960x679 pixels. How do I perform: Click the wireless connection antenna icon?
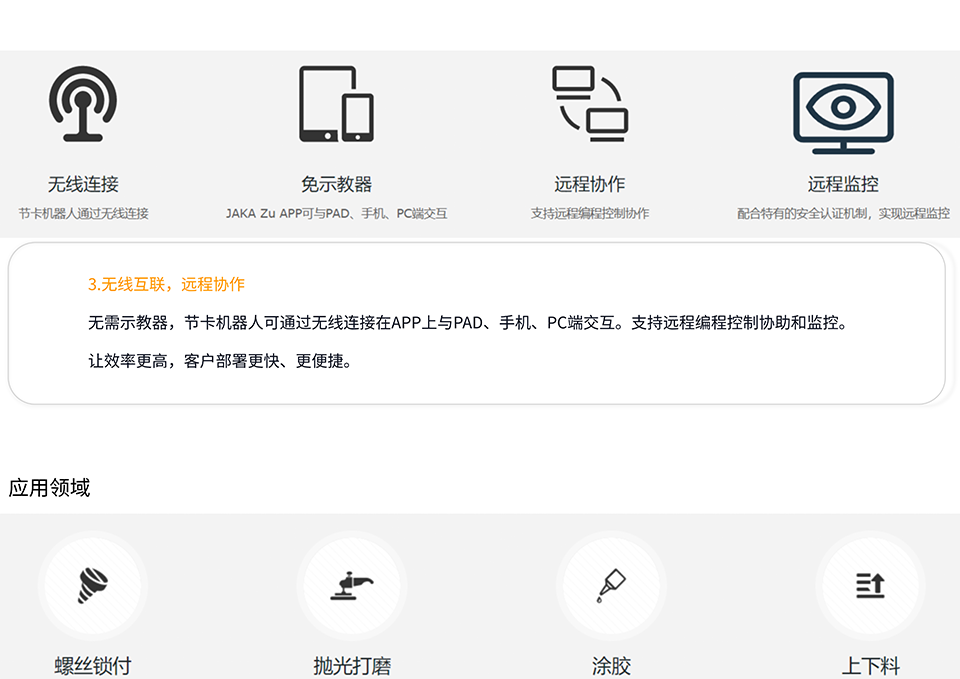click(83, 104)
